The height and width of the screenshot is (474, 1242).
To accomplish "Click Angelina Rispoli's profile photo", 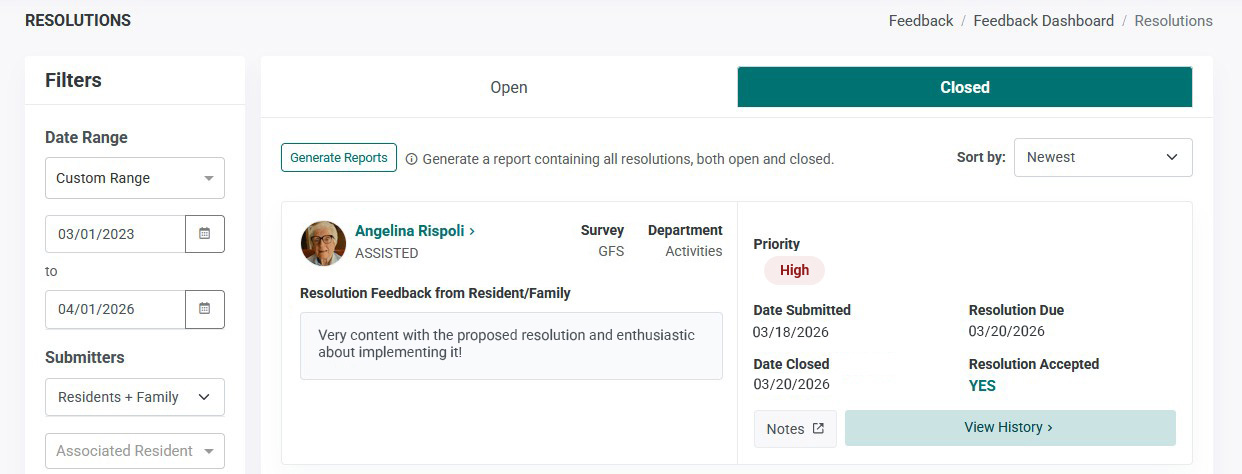I will (x=323, y=243).
